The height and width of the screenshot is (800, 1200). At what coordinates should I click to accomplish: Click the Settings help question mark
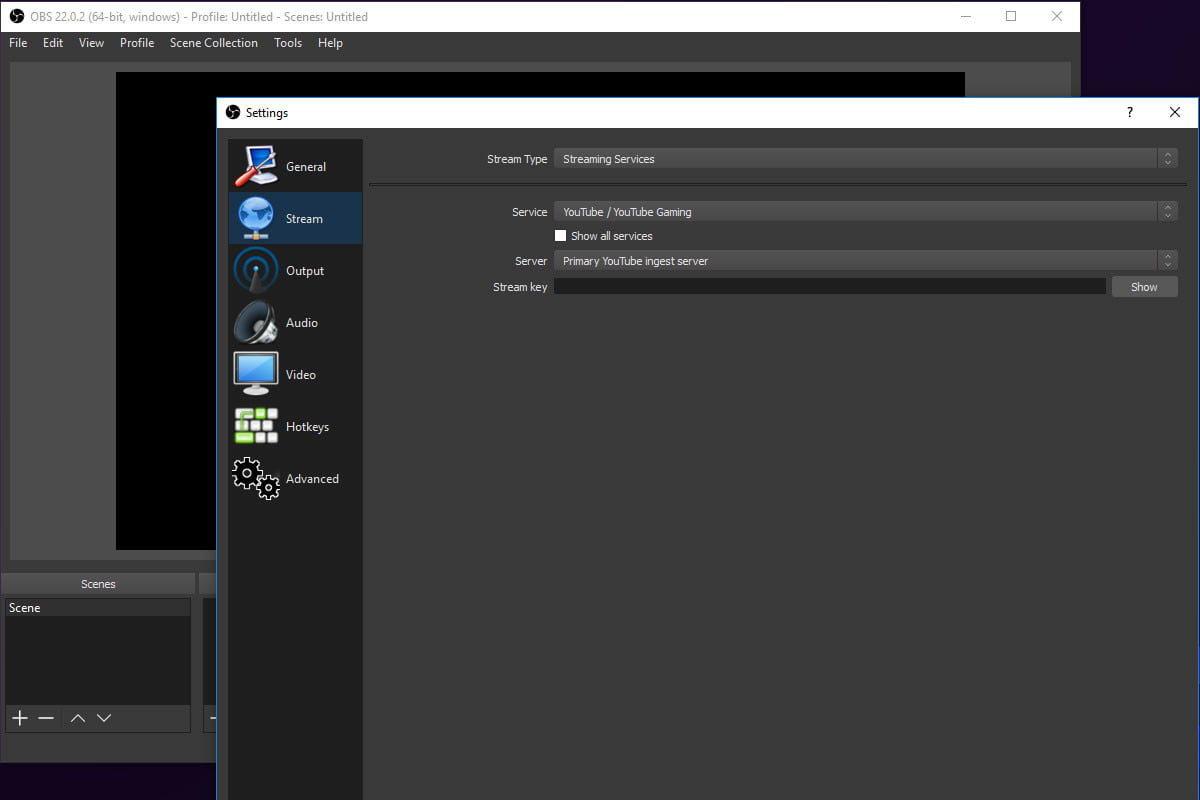pos(1129,112)
